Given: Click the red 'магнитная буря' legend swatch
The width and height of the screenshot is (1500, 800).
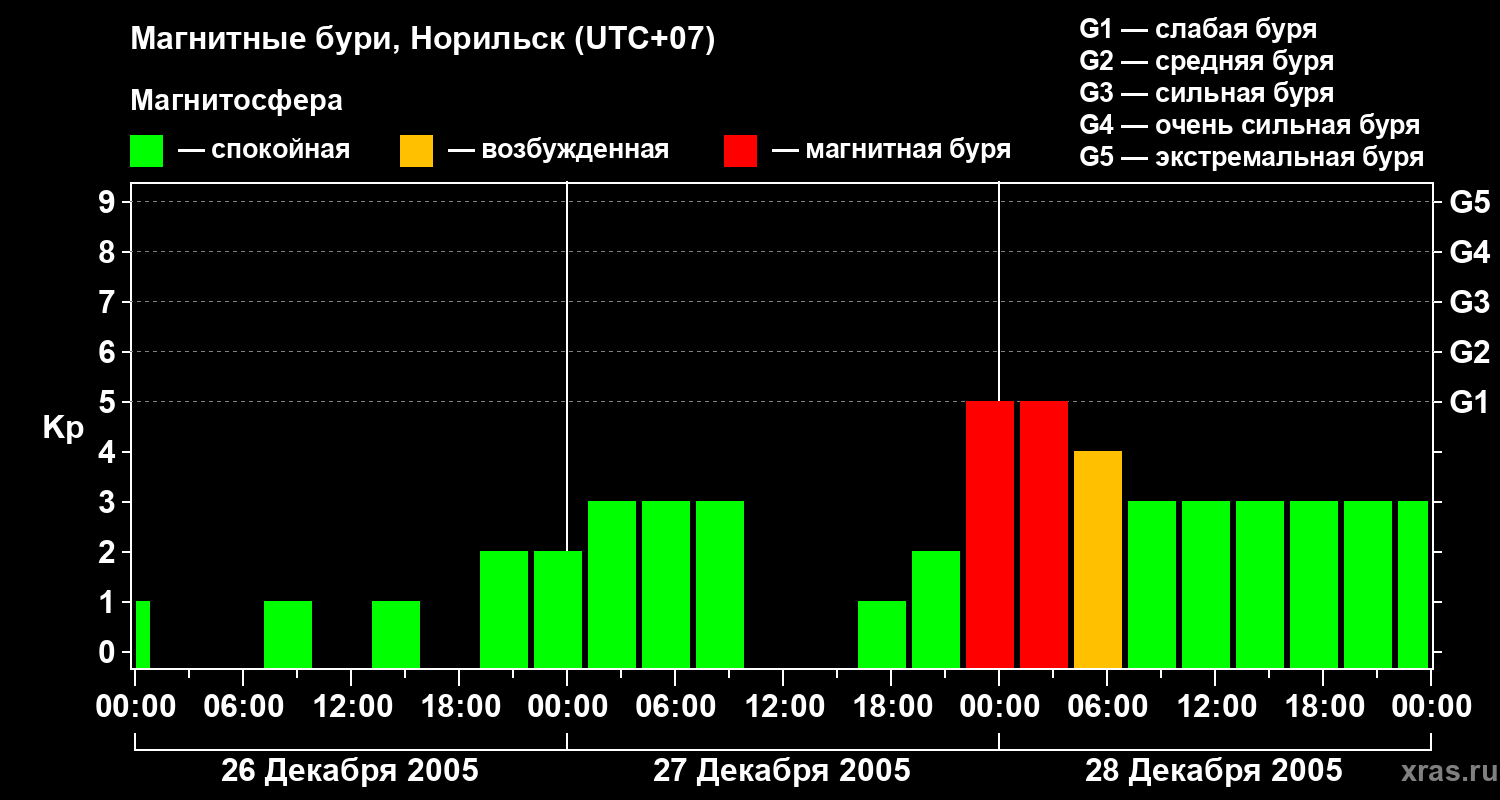Looking at the screenshot, I should 741,151.
